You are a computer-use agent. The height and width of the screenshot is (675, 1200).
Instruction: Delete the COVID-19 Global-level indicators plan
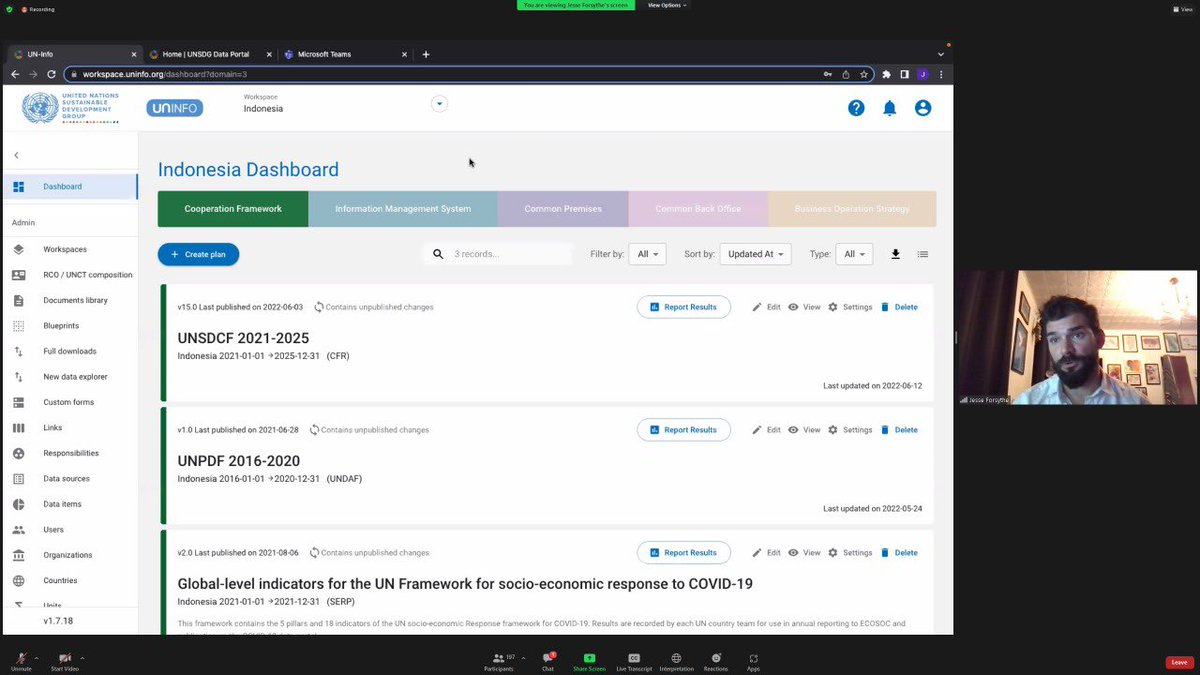pos(899,553)
